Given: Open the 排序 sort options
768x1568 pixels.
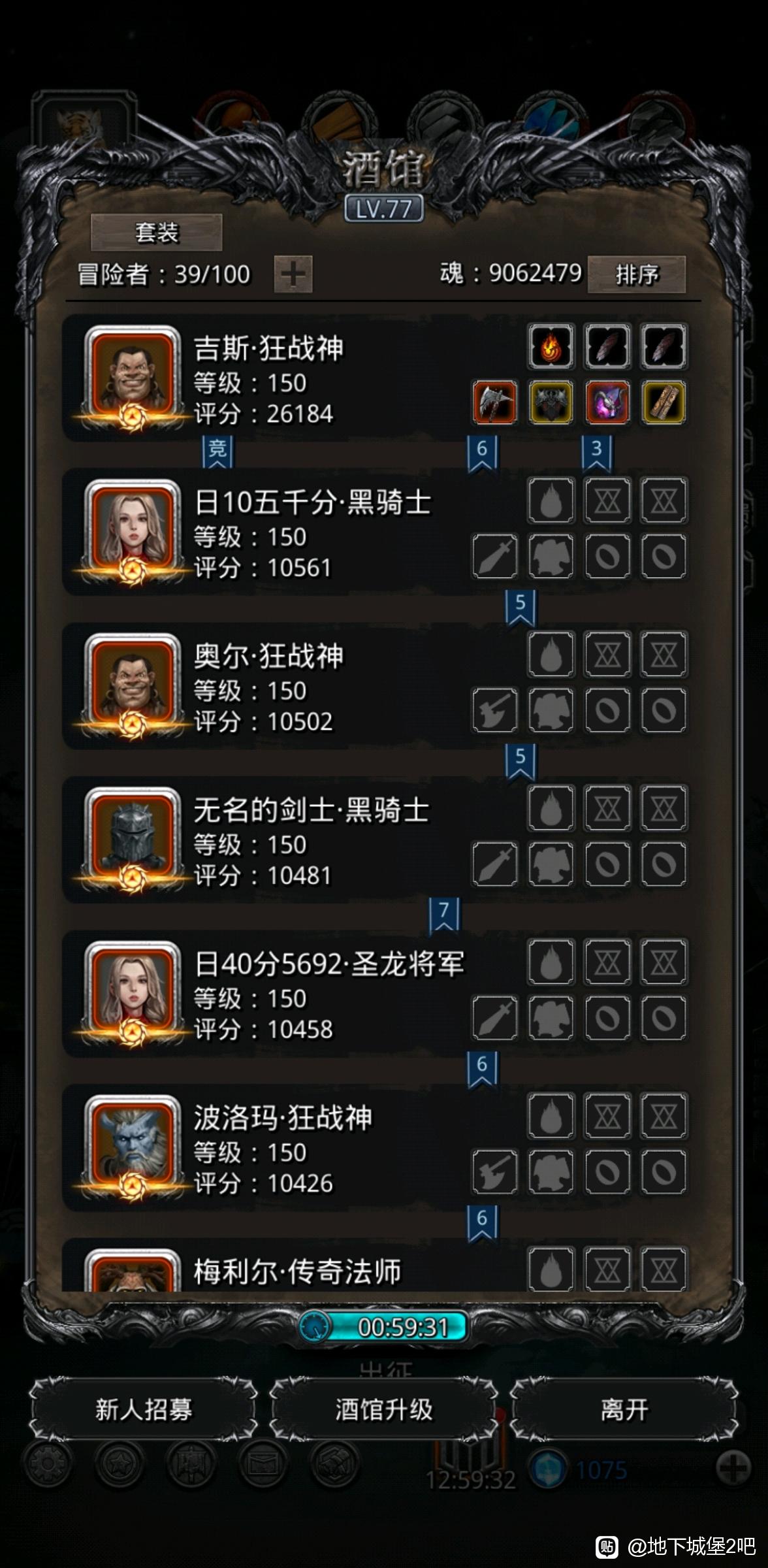Looking at the screenshot, I should tap(637, 274).
